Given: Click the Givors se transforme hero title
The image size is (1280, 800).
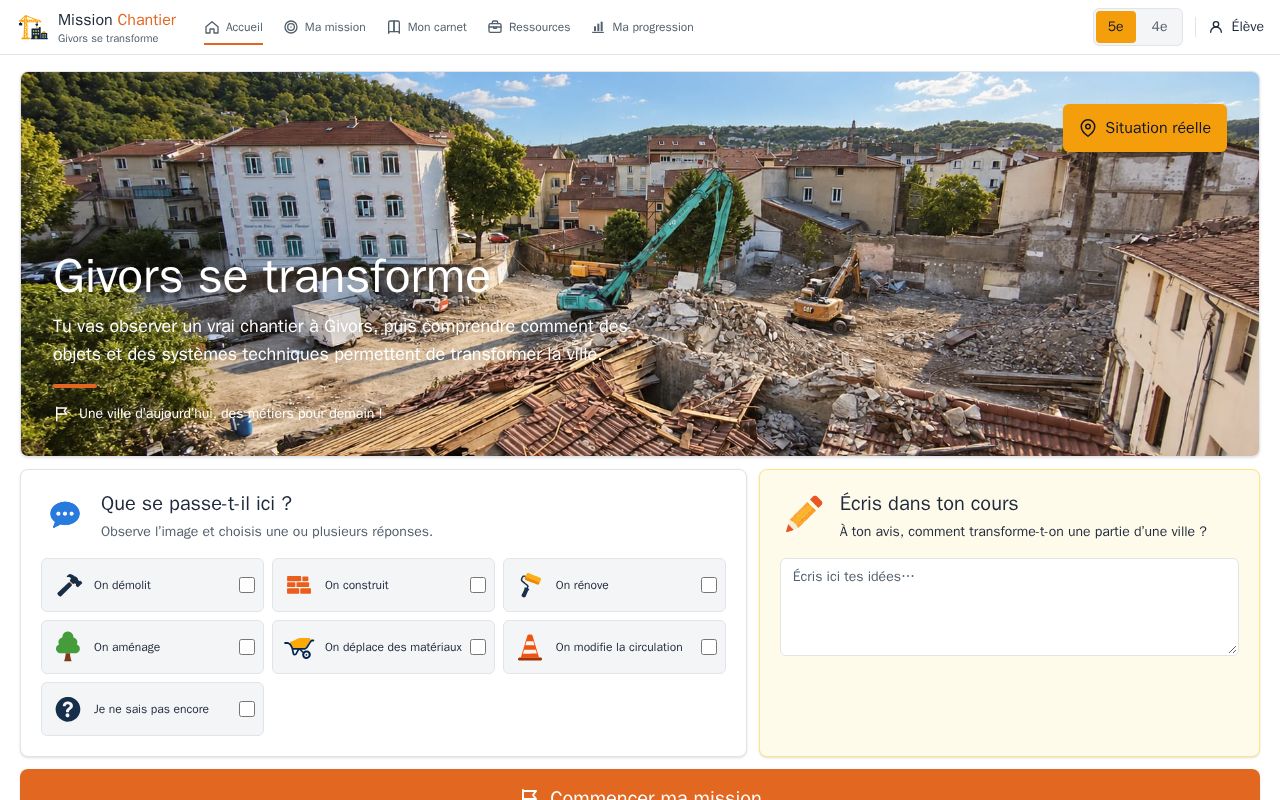Looking at the screenshot, I should [272, 276].
